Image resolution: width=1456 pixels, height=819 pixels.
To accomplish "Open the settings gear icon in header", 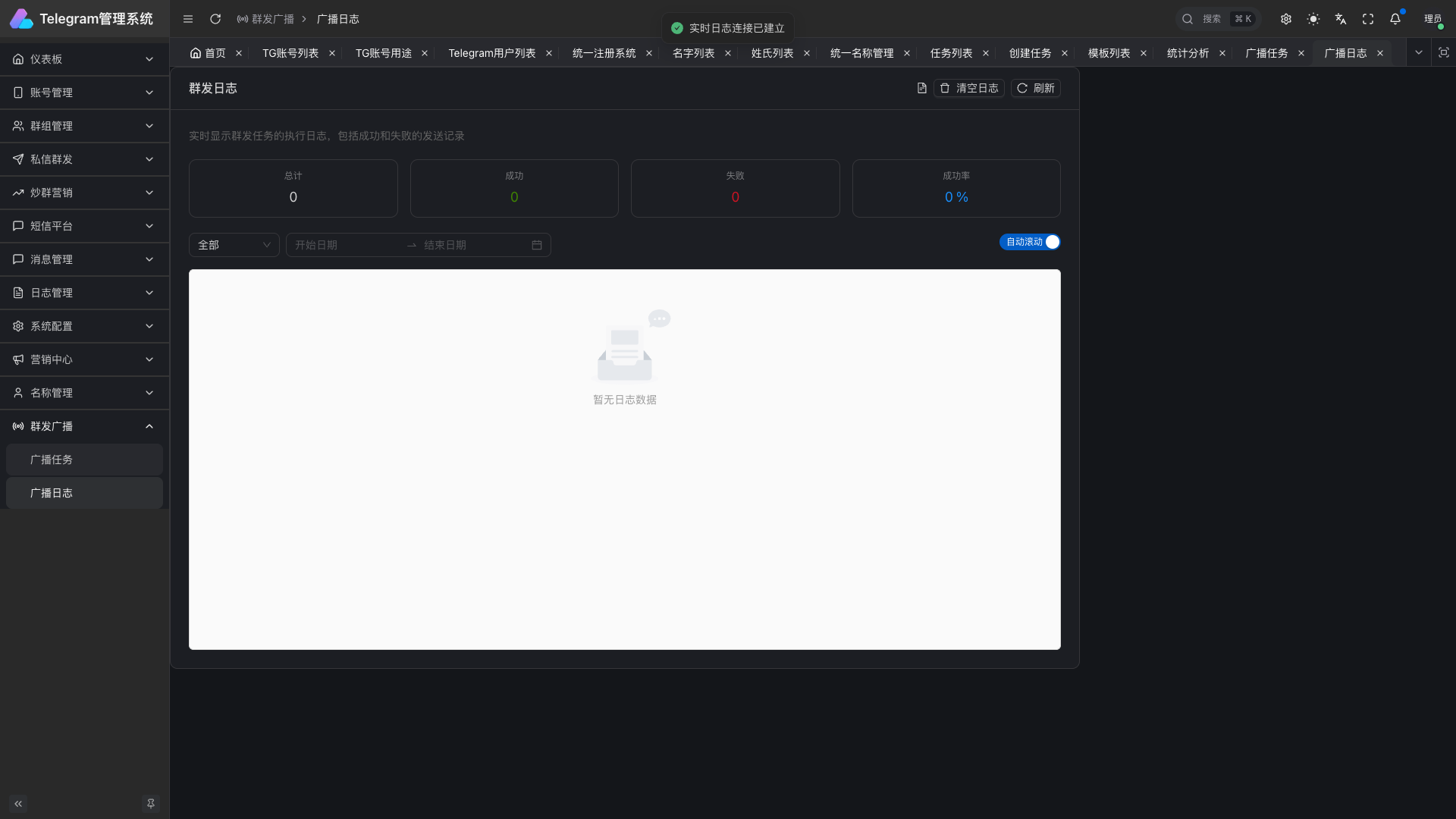I will click(1286, 19).
